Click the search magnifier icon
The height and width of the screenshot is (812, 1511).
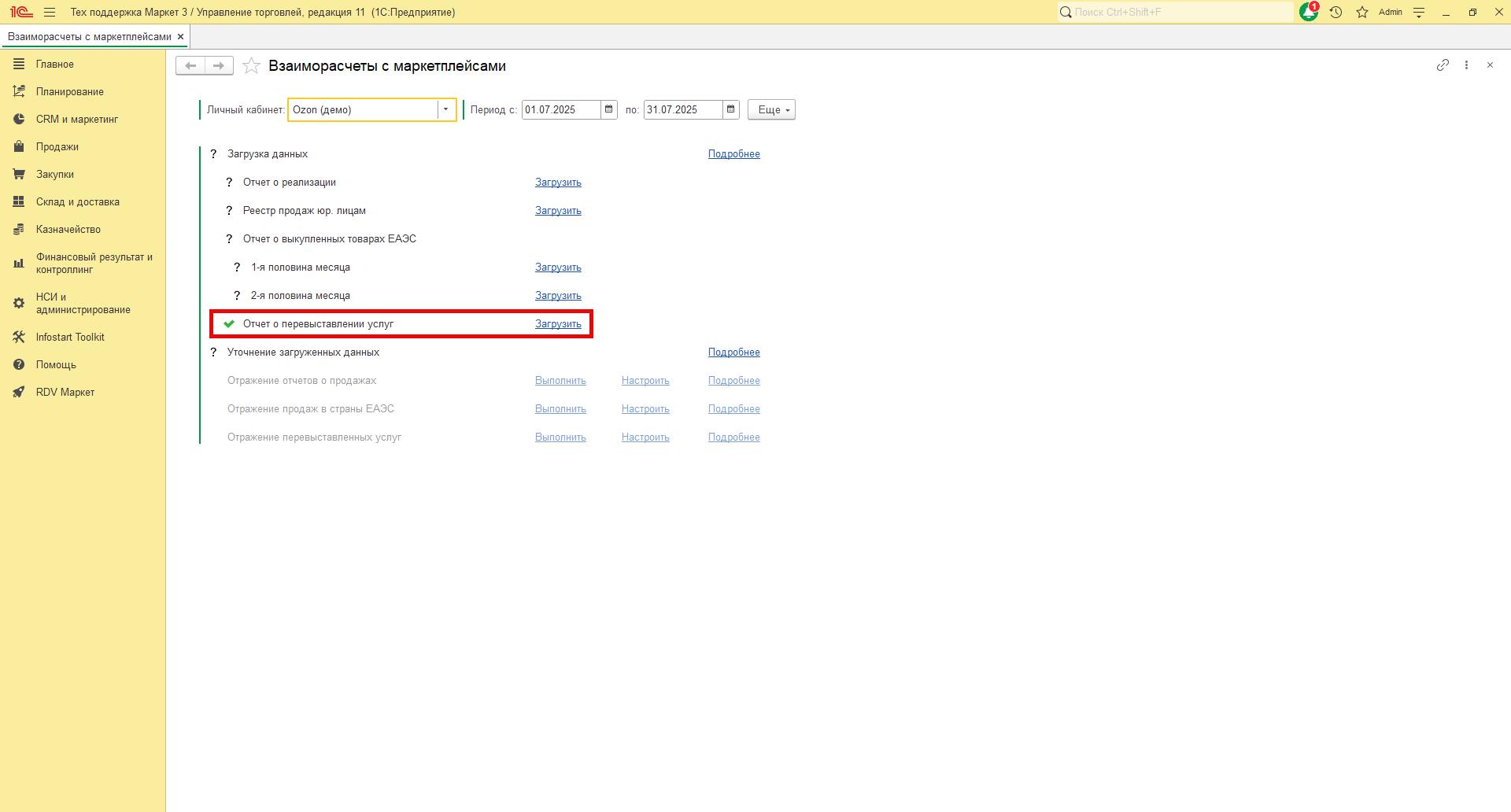(x=1066, y=12)
